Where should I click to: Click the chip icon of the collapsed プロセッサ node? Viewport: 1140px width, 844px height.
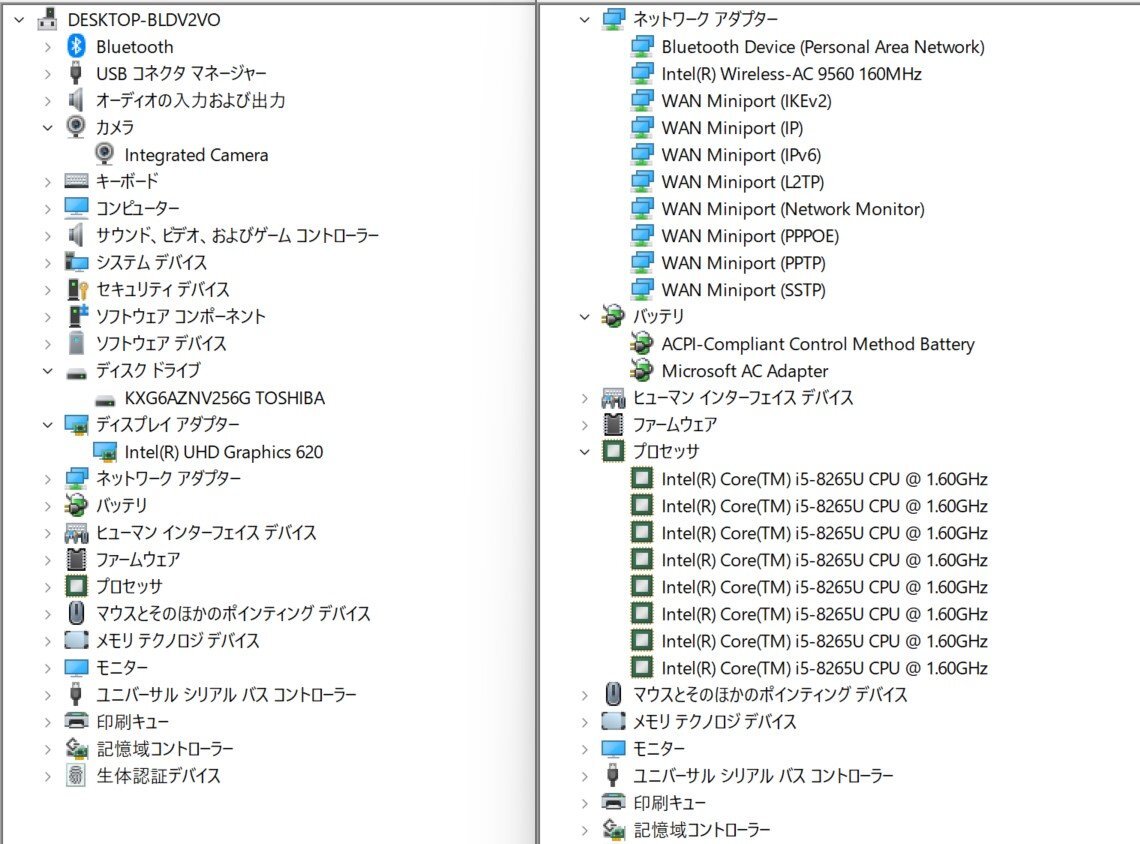point(76,586)
